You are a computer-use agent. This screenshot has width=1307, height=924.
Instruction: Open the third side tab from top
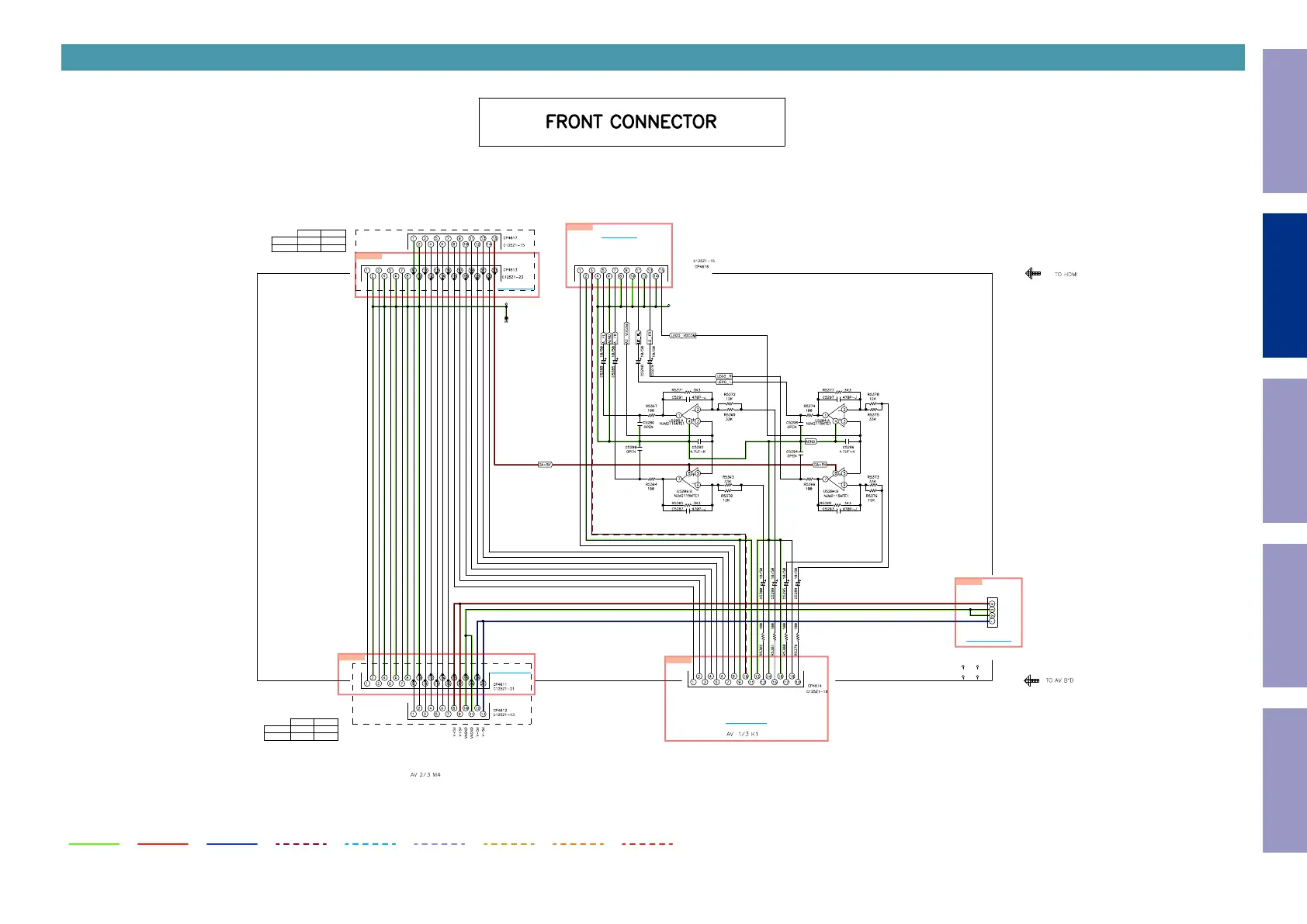1284,451
